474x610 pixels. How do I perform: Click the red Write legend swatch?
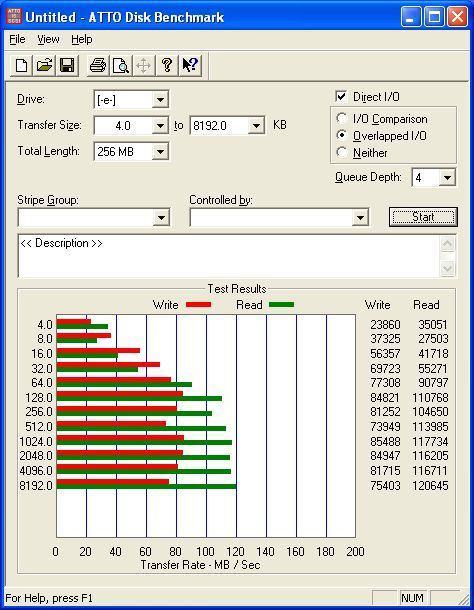coord(198,305)
